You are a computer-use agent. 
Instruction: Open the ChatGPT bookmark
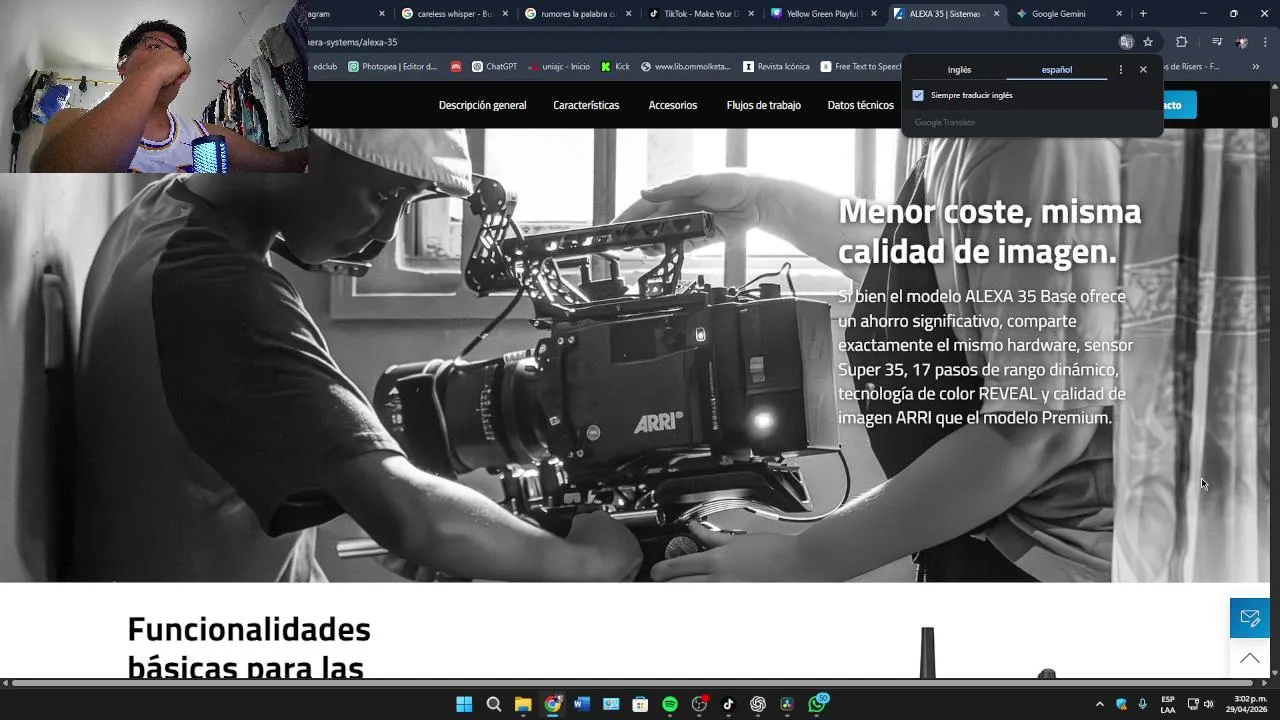(494, 67)
